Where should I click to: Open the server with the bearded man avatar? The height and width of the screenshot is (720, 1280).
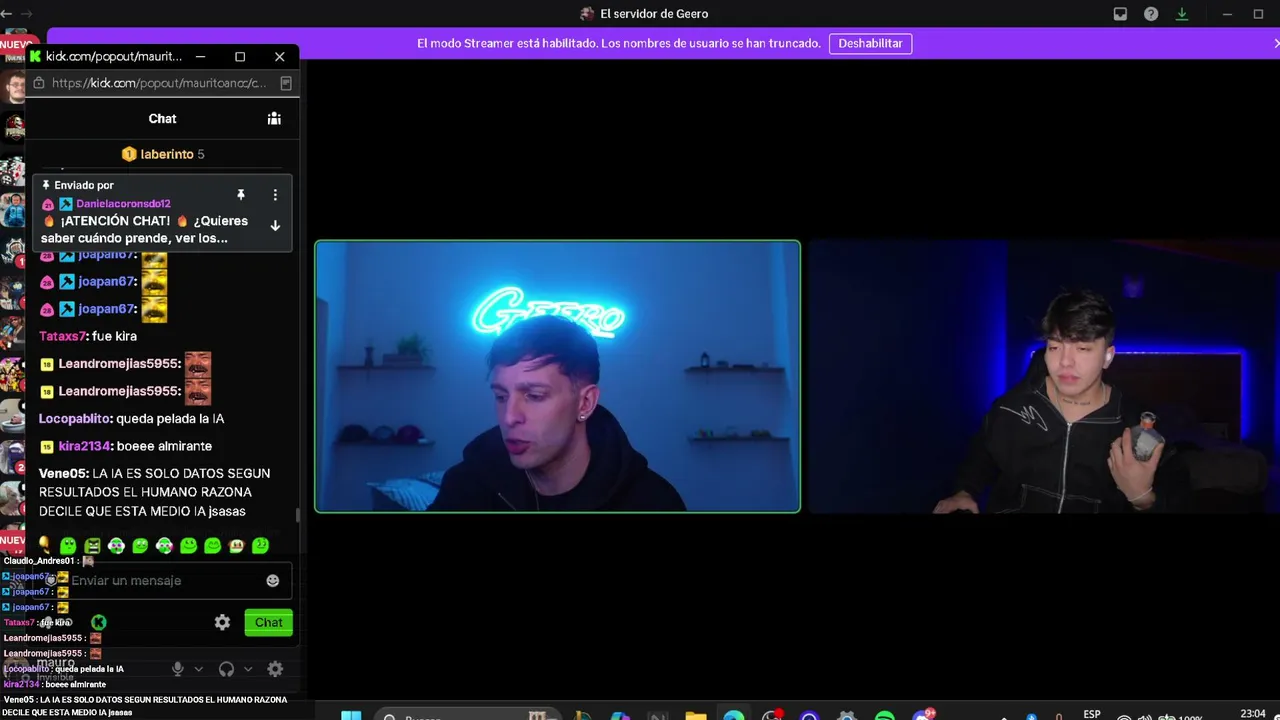(x=13, y=87)
